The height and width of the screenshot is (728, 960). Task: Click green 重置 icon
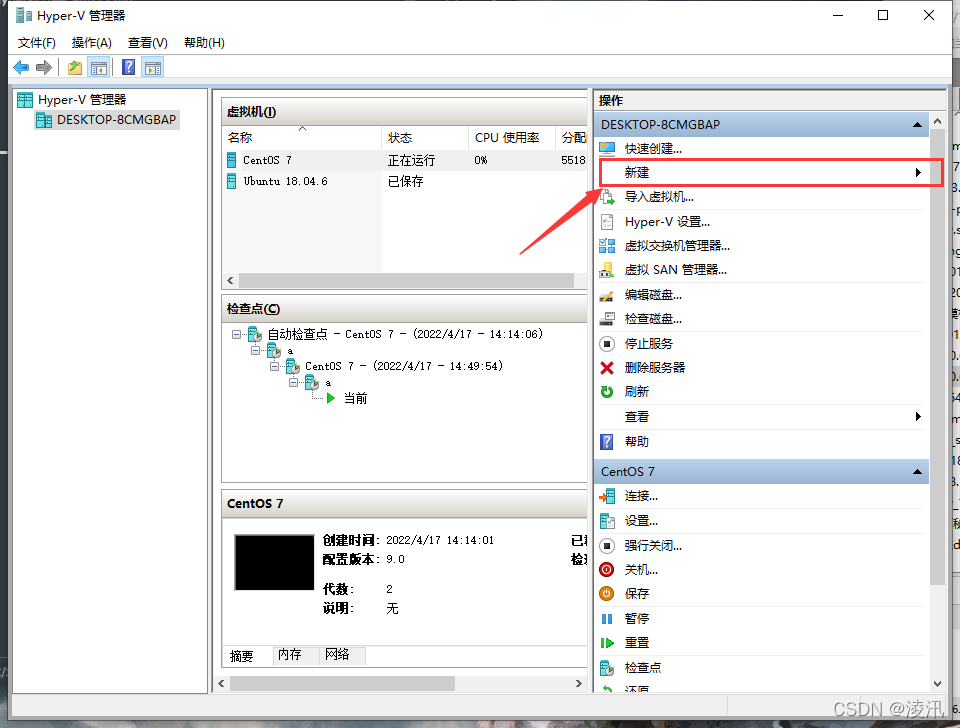click(607, 643)
